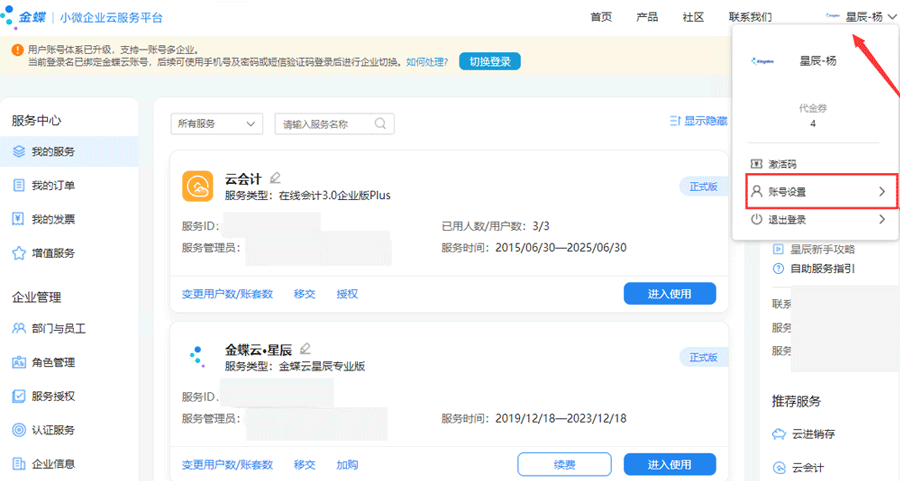Click 授权 under 云会计
Screen dimensions: 900x481
(347, 294)
